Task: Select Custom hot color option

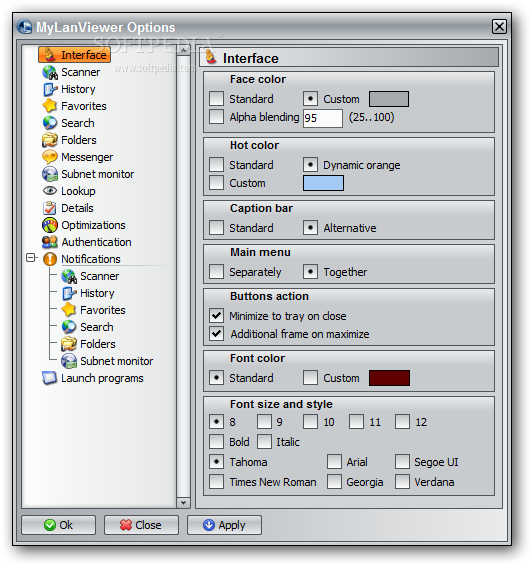Action: point(217,183)
